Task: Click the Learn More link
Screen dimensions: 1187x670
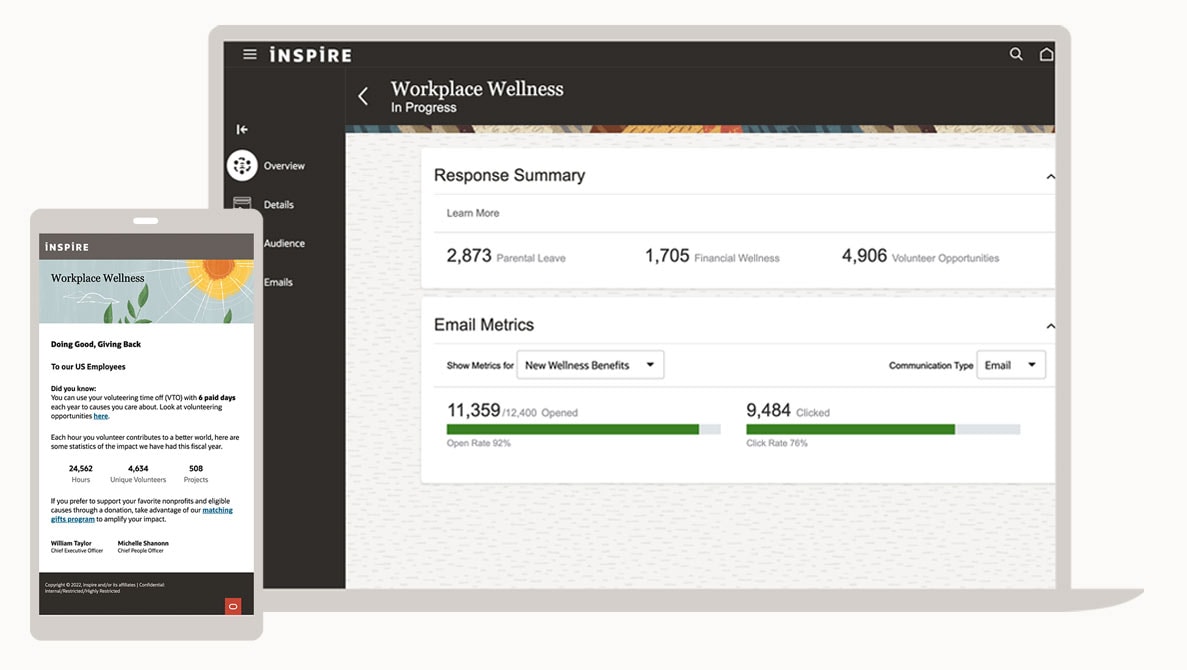Action: [x=472, y=213]
